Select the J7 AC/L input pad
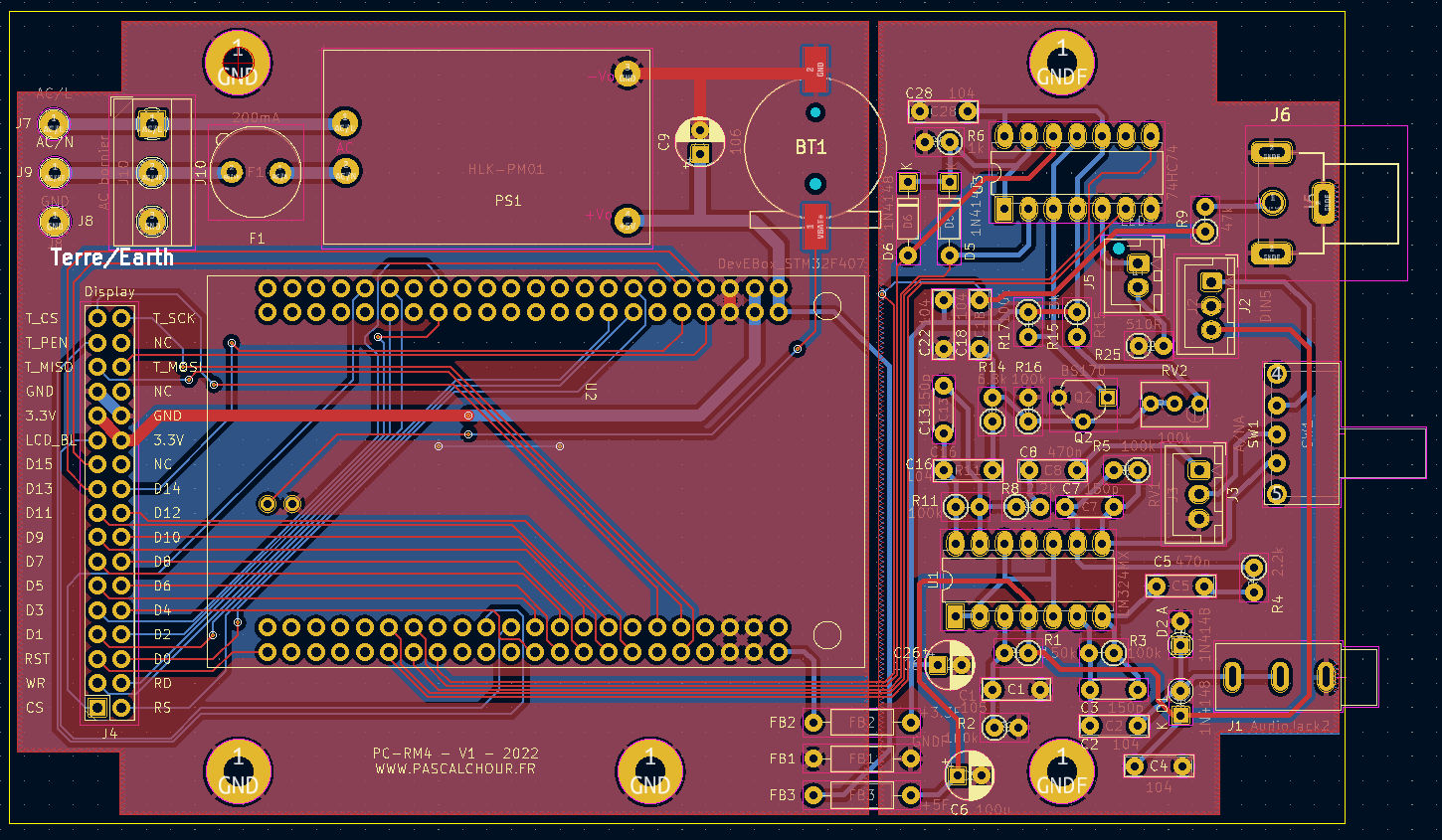 [x=55, y=124]
